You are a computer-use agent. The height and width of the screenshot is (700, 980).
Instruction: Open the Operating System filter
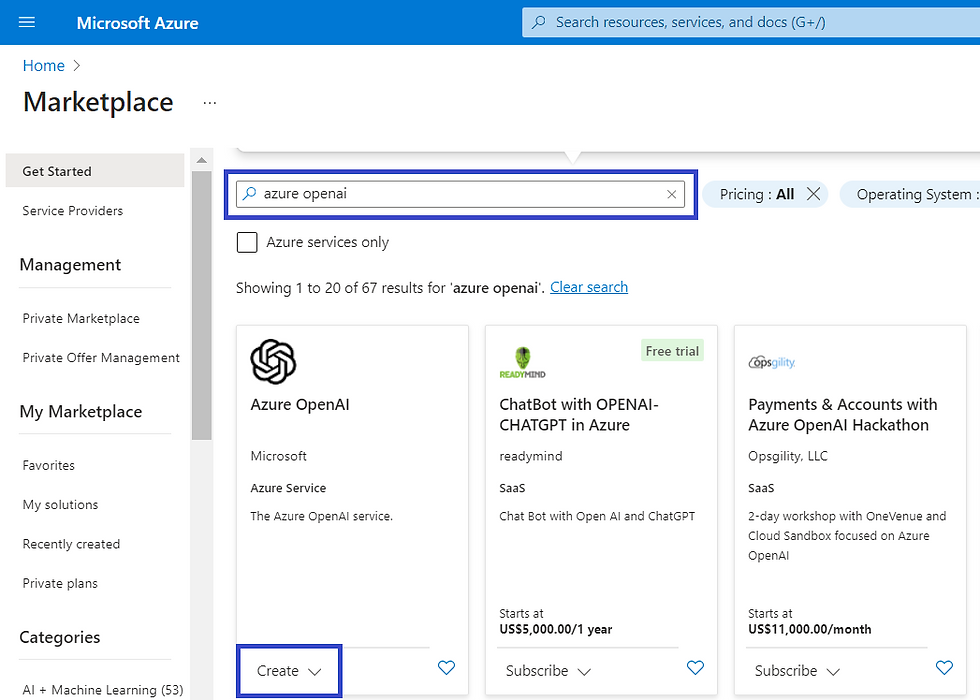tap(912, 194)
